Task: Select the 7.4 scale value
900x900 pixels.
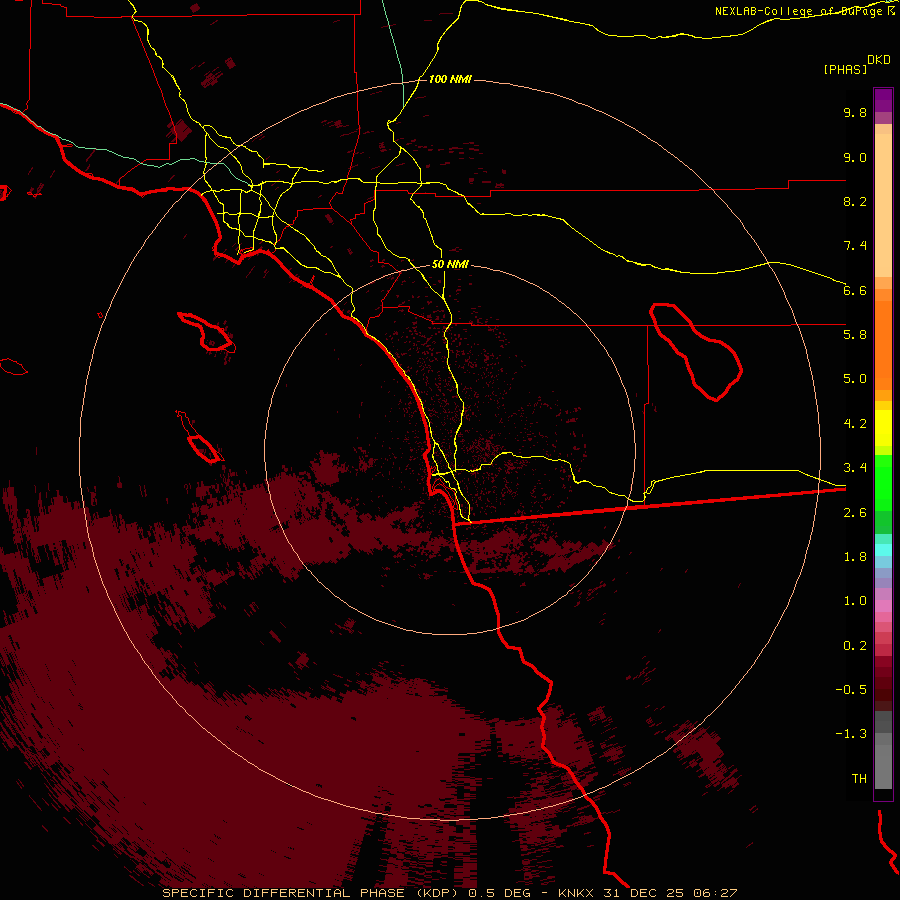Action: [855, 246]
